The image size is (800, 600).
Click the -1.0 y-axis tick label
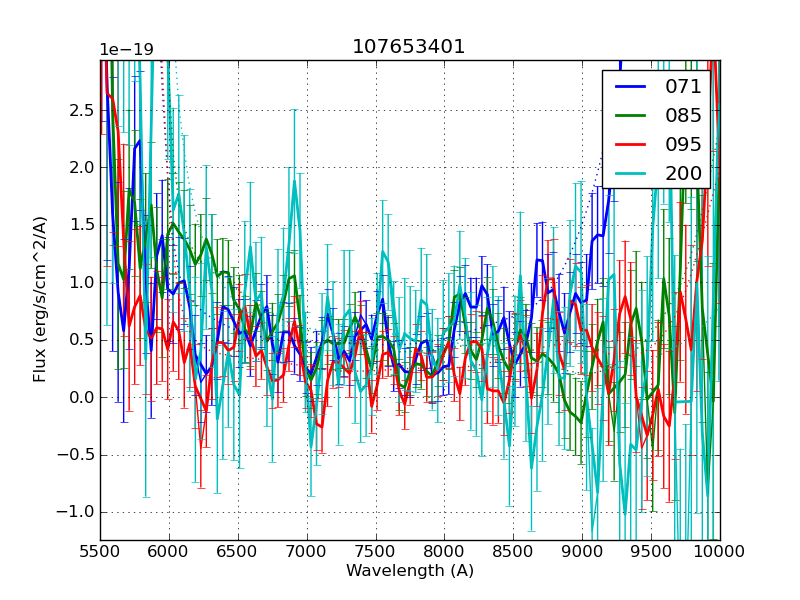pyautogui.click(x=76, y=512)
